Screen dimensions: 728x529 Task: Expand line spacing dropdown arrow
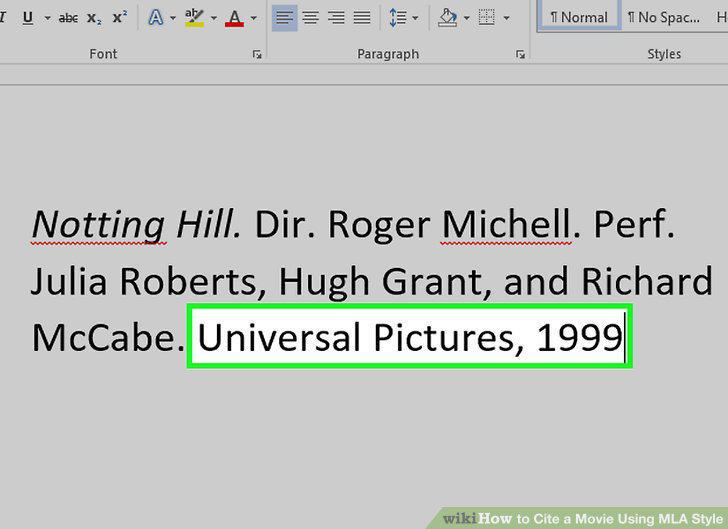point(415,19)
